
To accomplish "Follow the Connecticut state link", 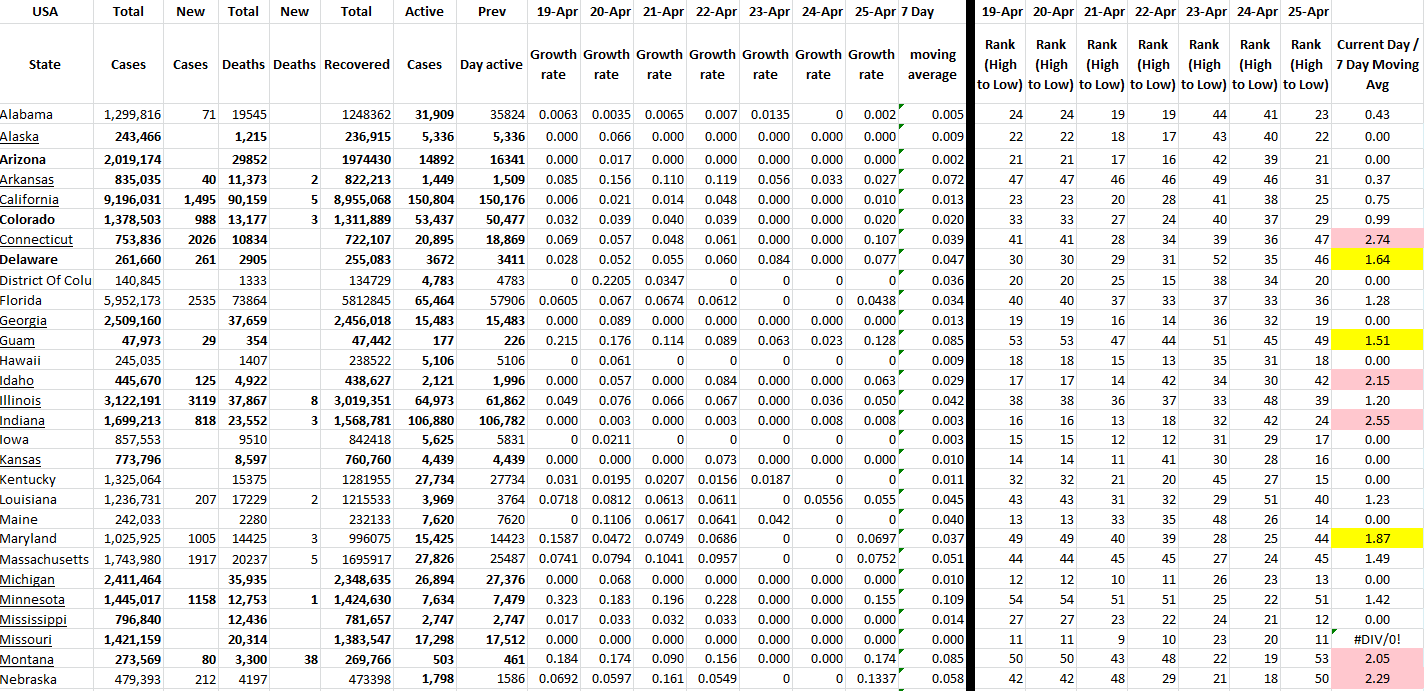I will (x=36, y=240).
